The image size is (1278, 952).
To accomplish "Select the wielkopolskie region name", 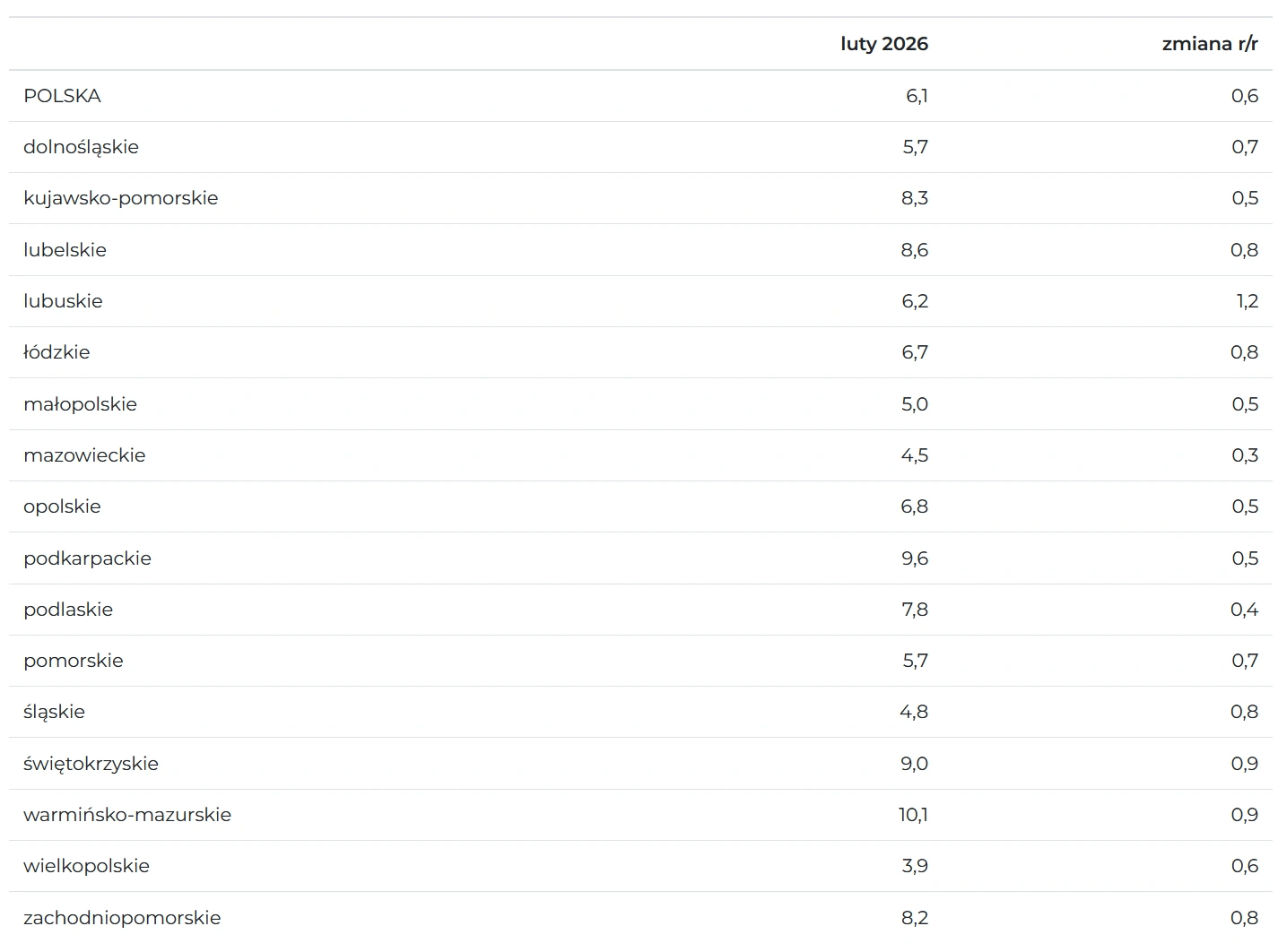I will [86, 866].
